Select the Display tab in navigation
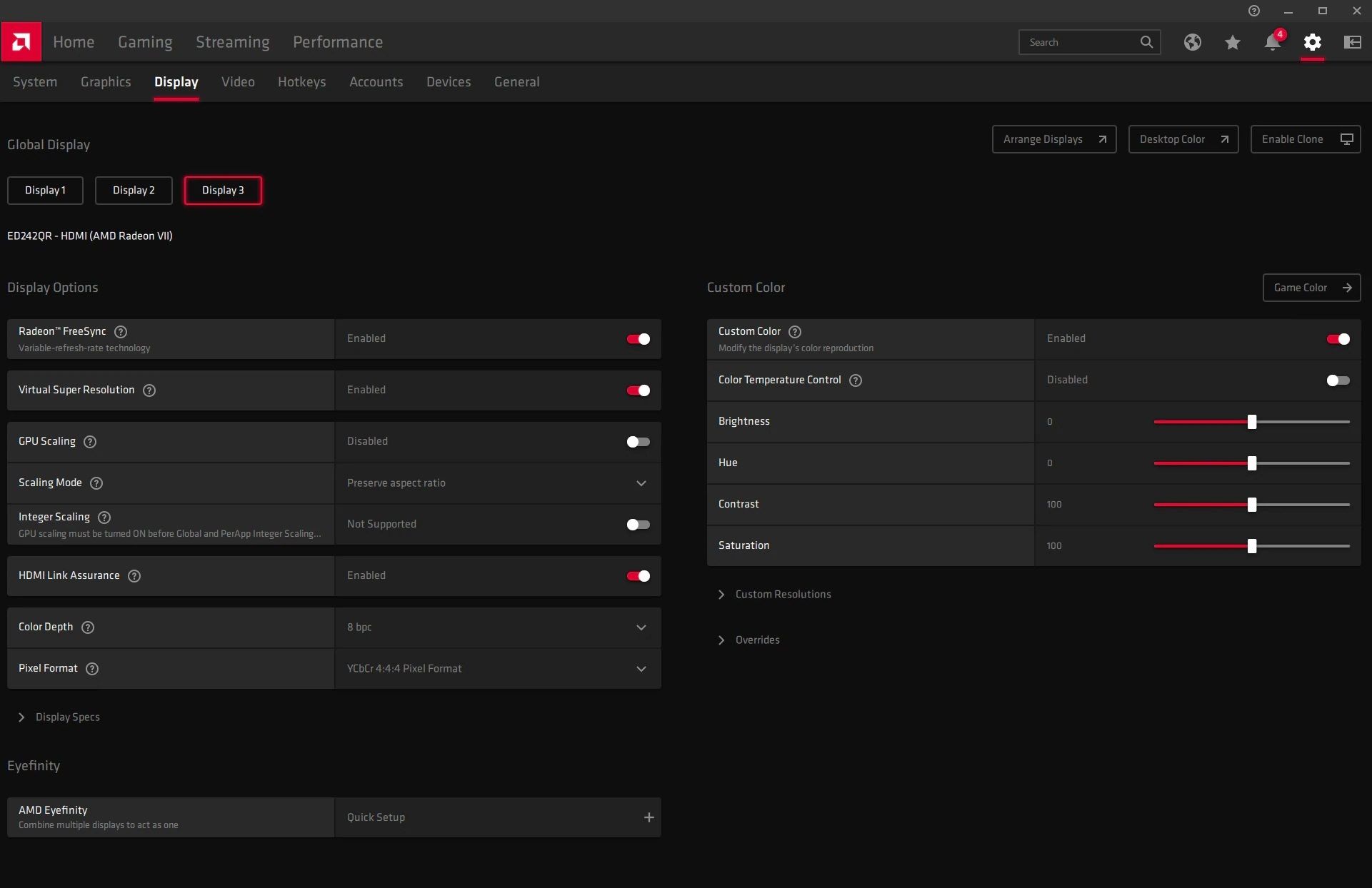This screenshot has width=1372, height=888. coord(175,82)
